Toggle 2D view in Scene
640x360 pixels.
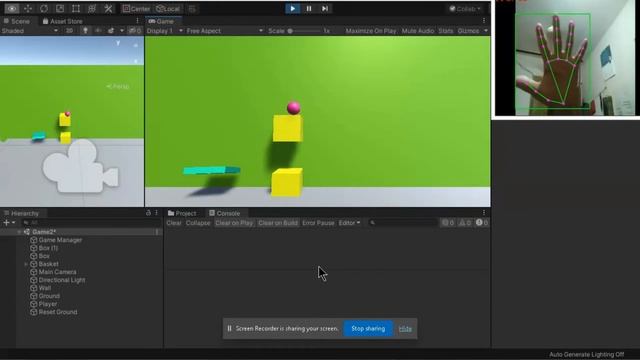69,31
